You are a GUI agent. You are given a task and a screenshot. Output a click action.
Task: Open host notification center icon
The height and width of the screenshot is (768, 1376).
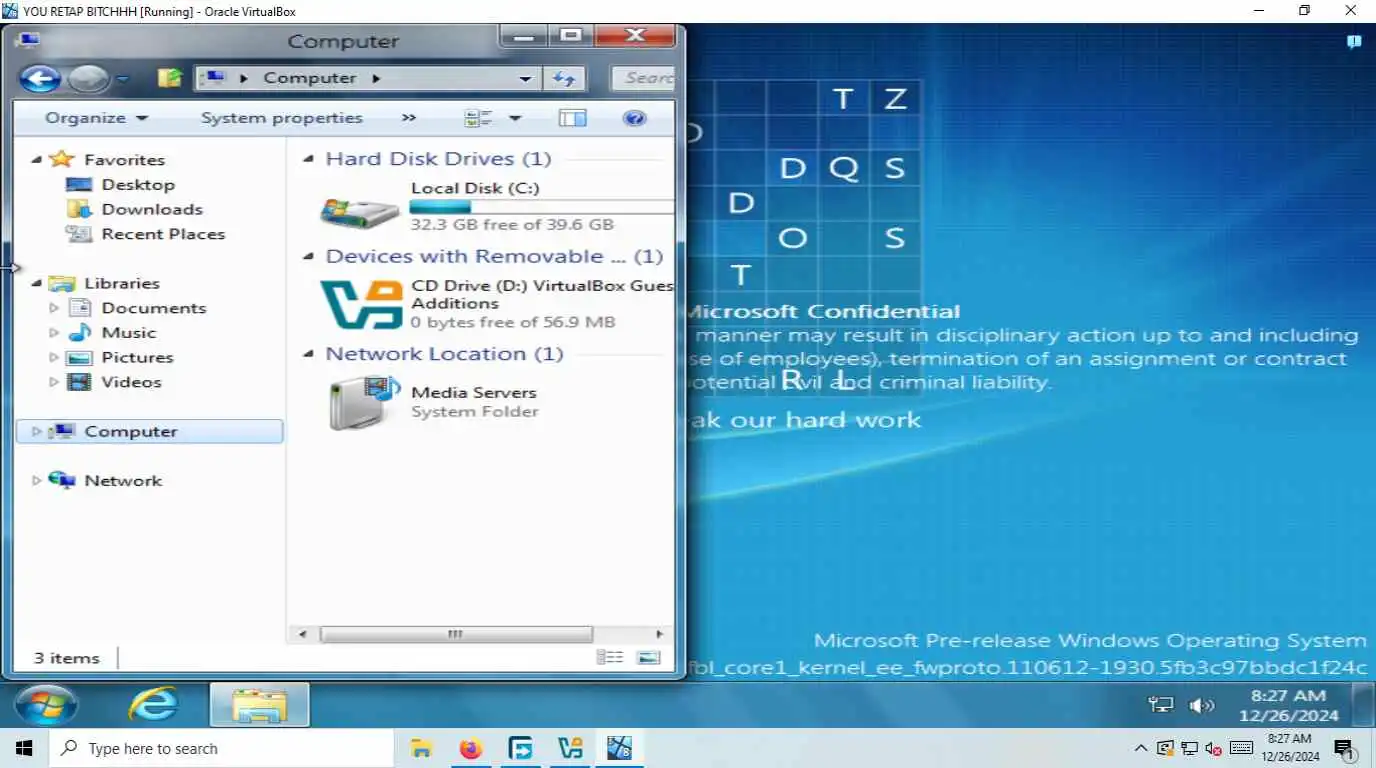tap(1344, 748)
